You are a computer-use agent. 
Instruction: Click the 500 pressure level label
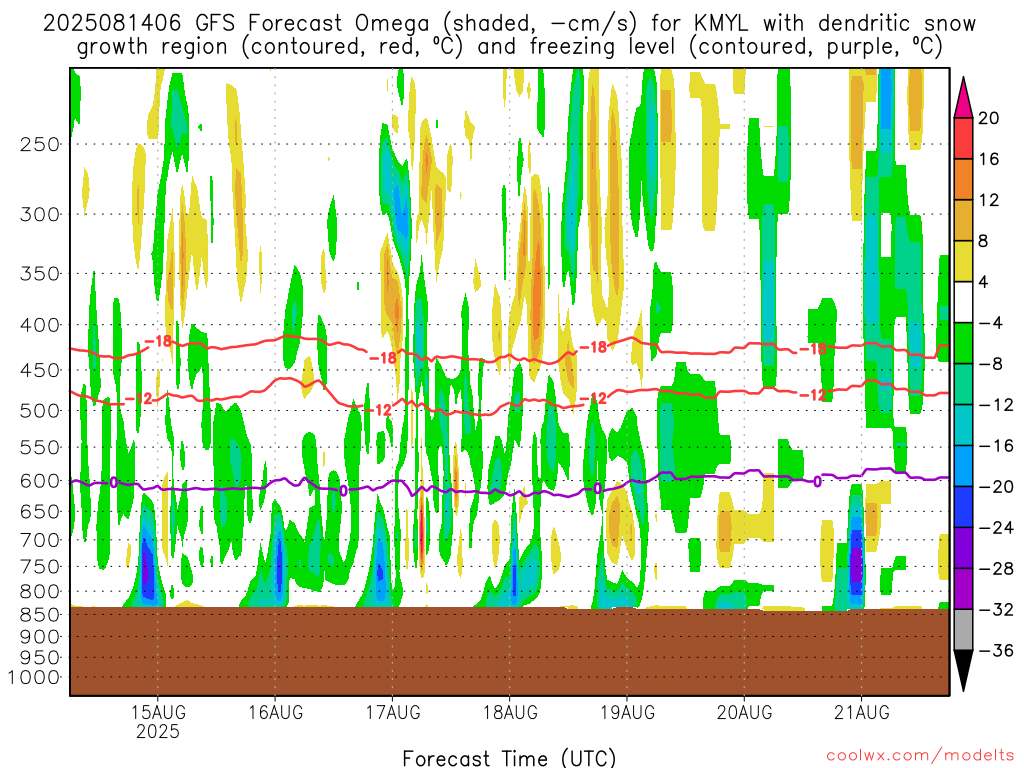tap(40, 411)
